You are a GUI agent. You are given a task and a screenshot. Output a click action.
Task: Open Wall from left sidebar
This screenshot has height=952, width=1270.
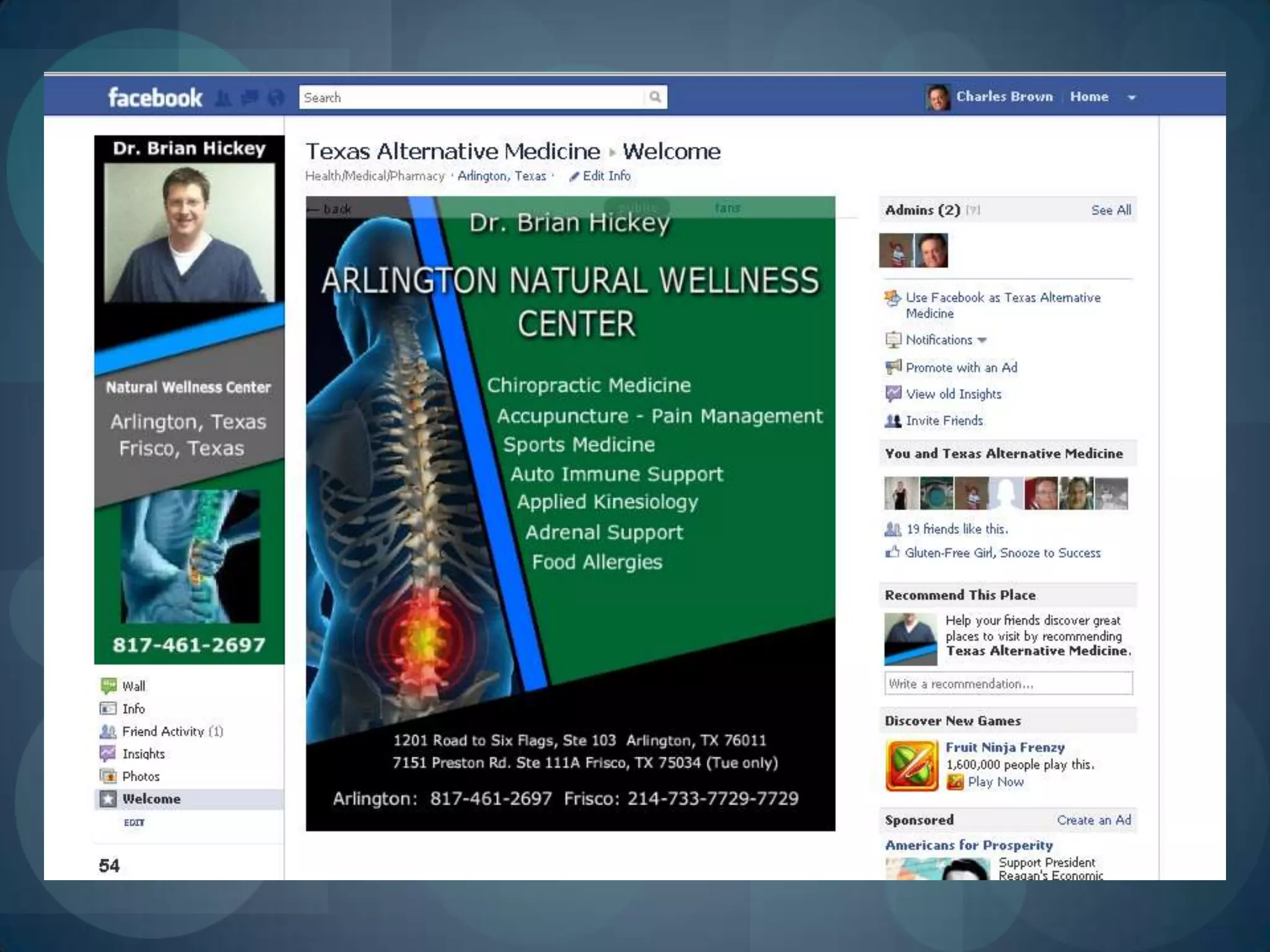[133, 686]
